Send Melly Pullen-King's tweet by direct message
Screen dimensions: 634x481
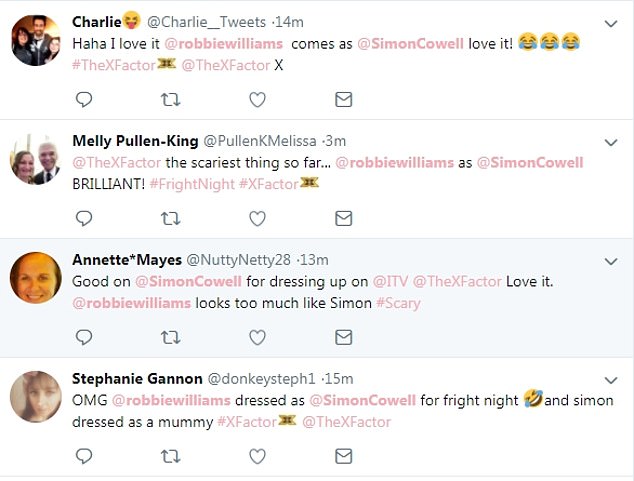(x=343, y=218)
